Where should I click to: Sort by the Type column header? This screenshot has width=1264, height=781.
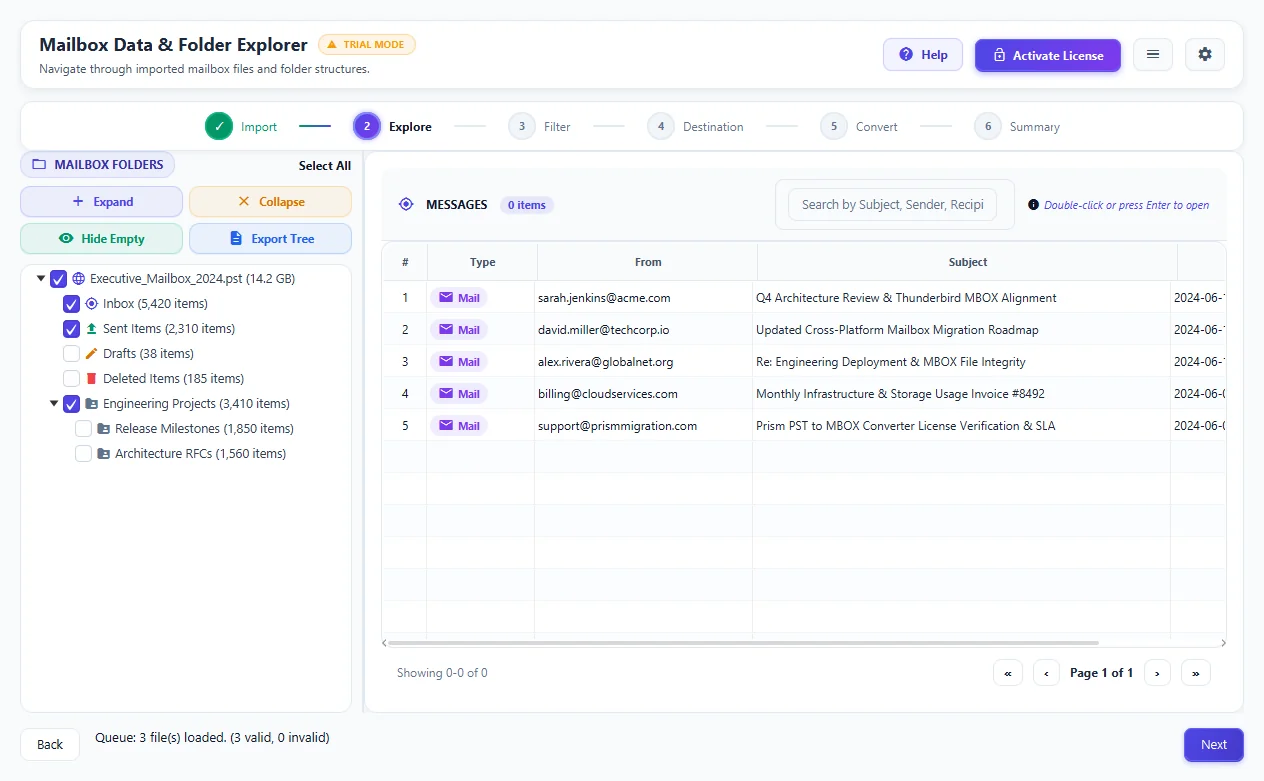483,262
